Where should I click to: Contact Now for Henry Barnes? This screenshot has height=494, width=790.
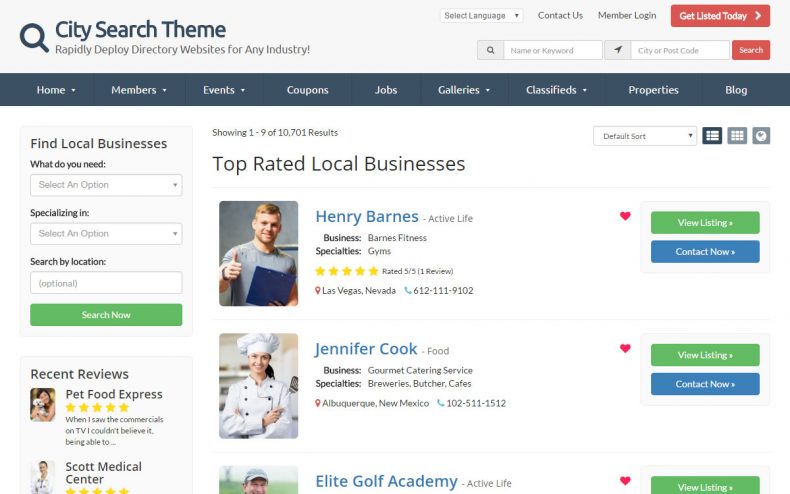point(705,251)
